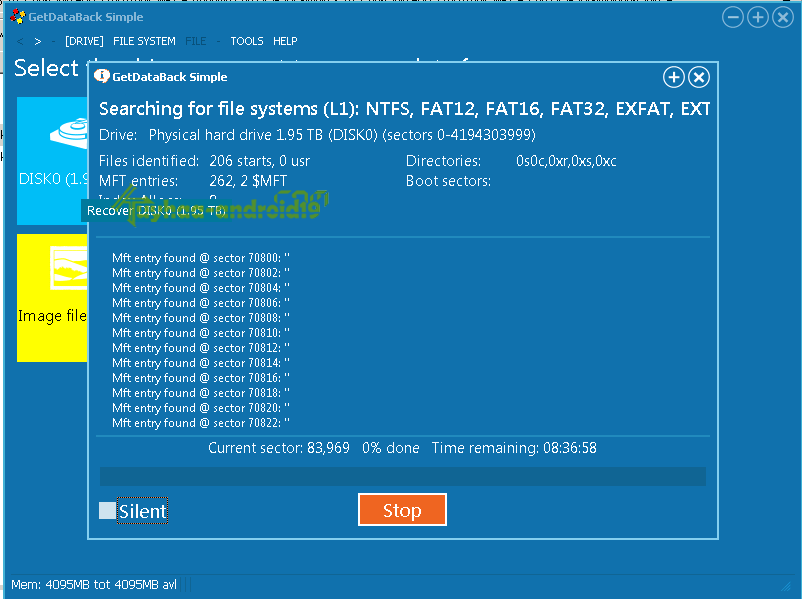Select log line for sector 70812
This screenshot has width=802, height=599.
coord(200,348)
